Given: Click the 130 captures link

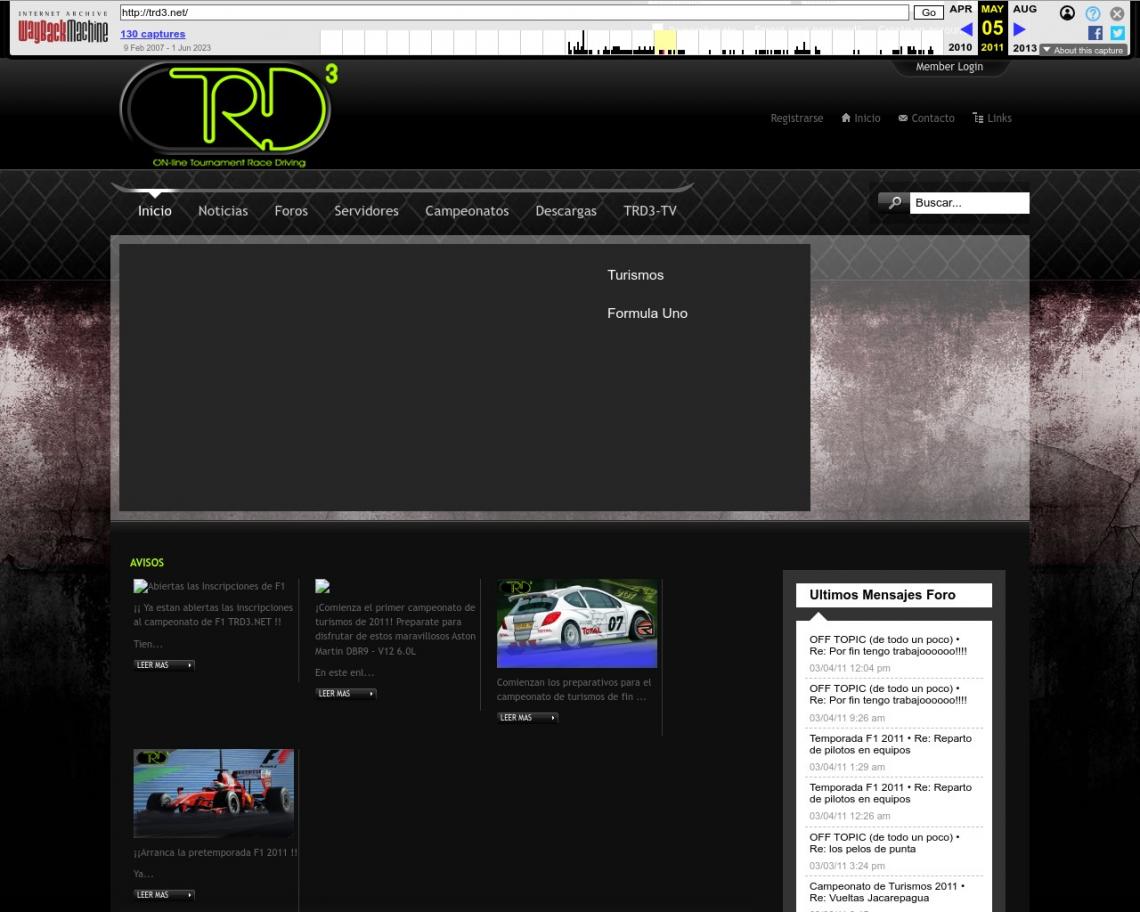Looking at the screenshot, I should pos(153,34).
